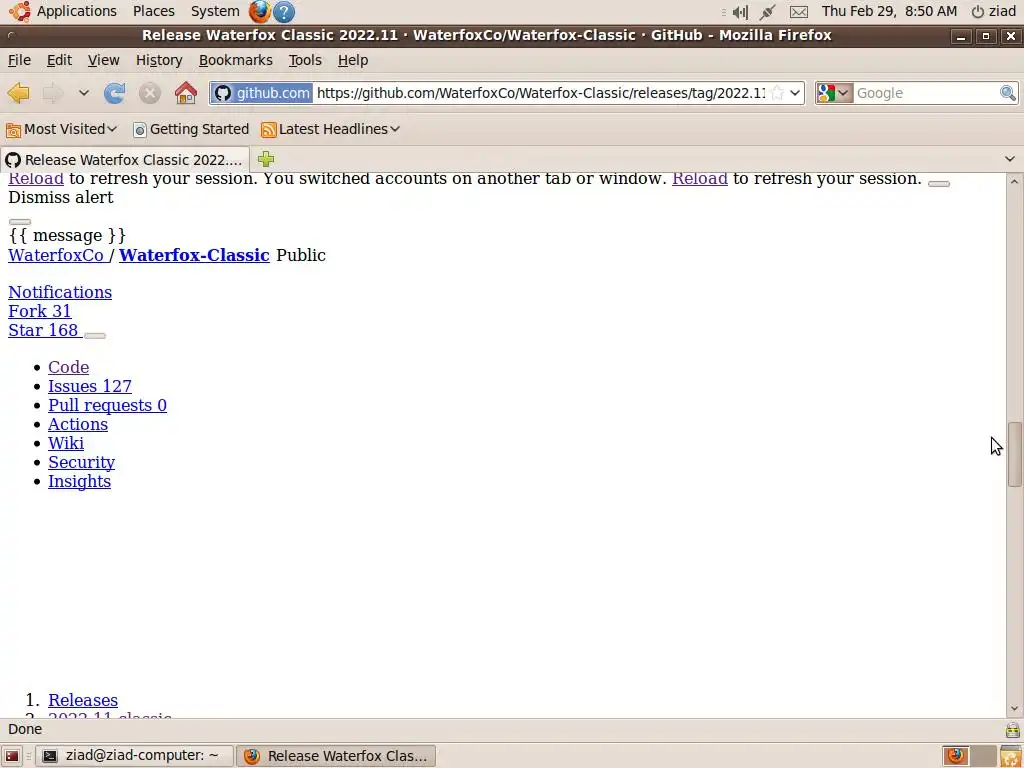1024x768 pixels.
Task: Show the list all tabs dropdown
Action: coord(1010,159)
